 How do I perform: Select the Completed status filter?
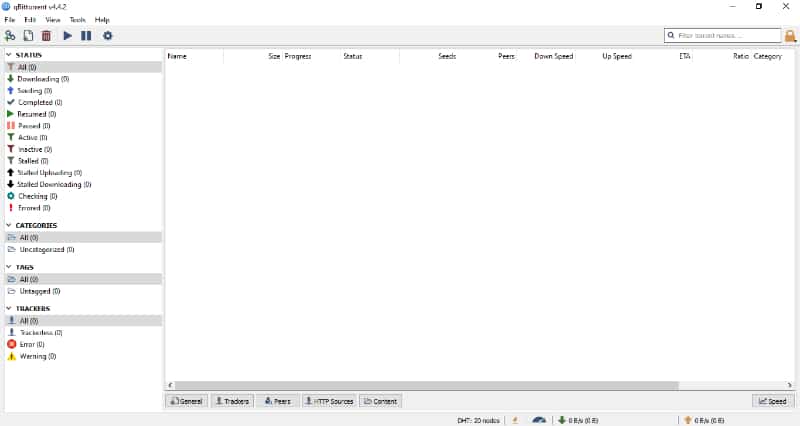[84, 103]
